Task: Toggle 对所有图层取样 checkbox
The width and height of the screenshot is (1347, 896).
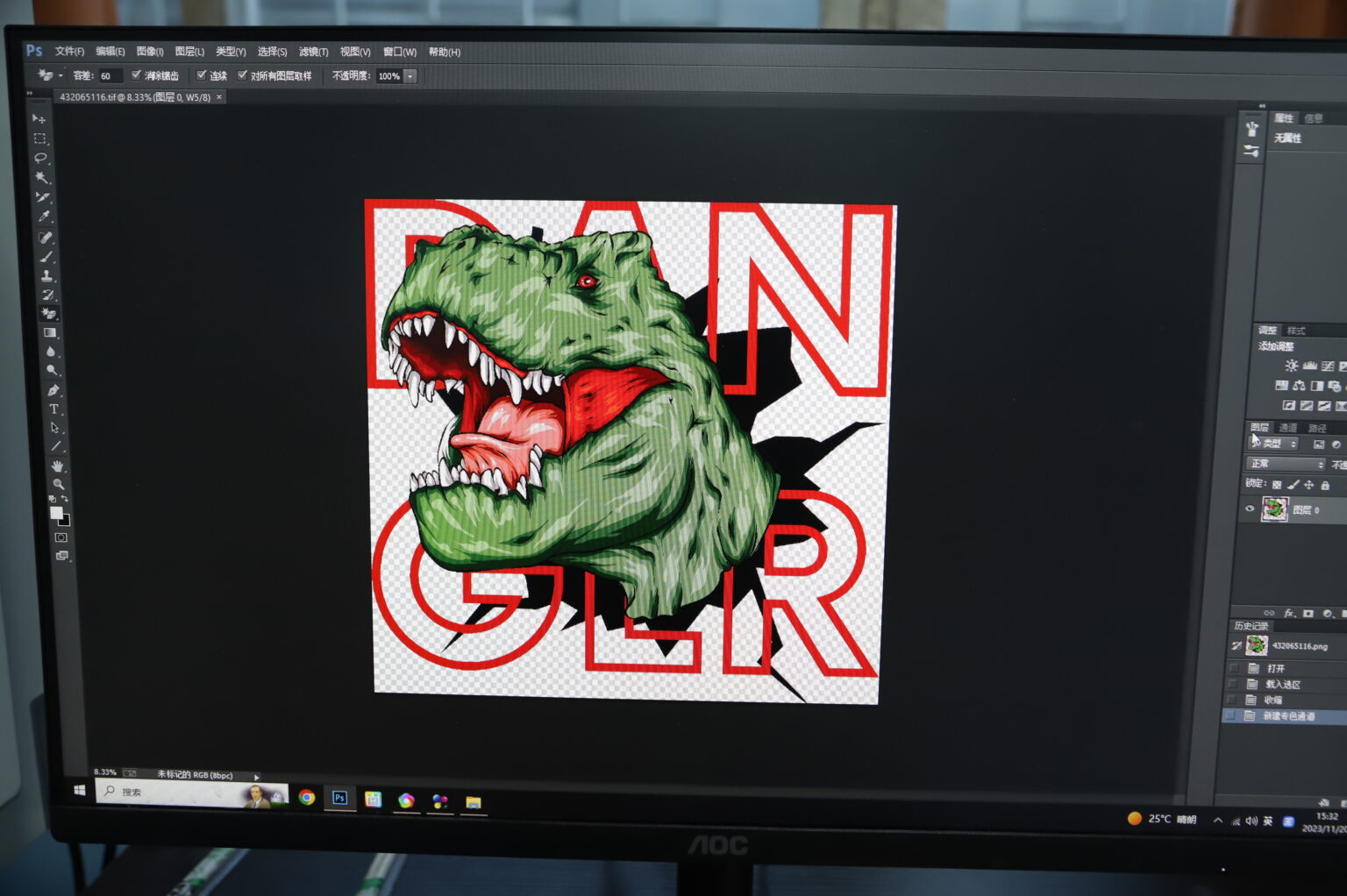Action: [242, 75]
